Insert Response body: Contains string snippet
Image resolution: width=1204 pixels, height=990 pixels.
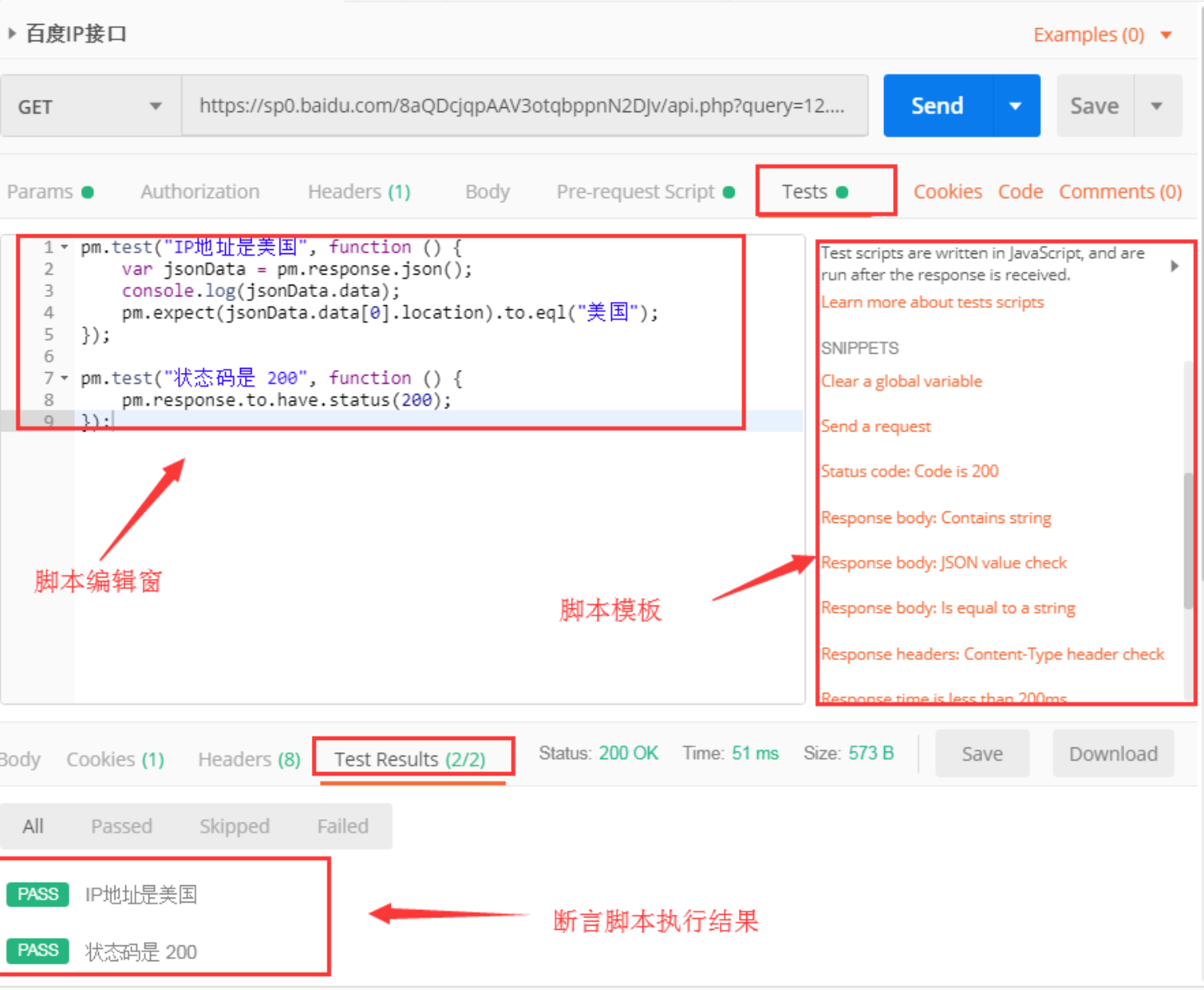pyautogui.click(x=936, y=518)
